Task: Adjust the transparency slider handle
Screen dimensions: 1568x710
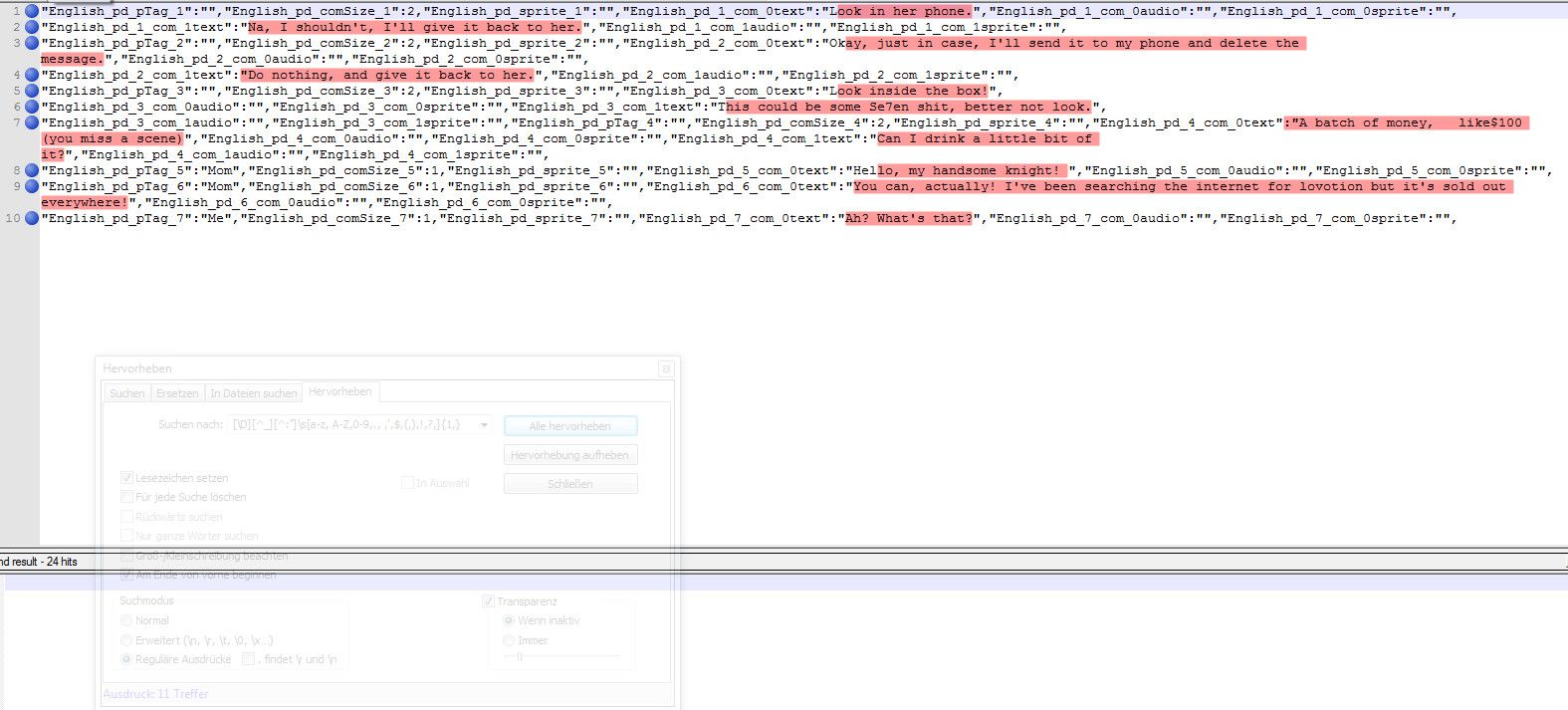Action: (519, 657)
